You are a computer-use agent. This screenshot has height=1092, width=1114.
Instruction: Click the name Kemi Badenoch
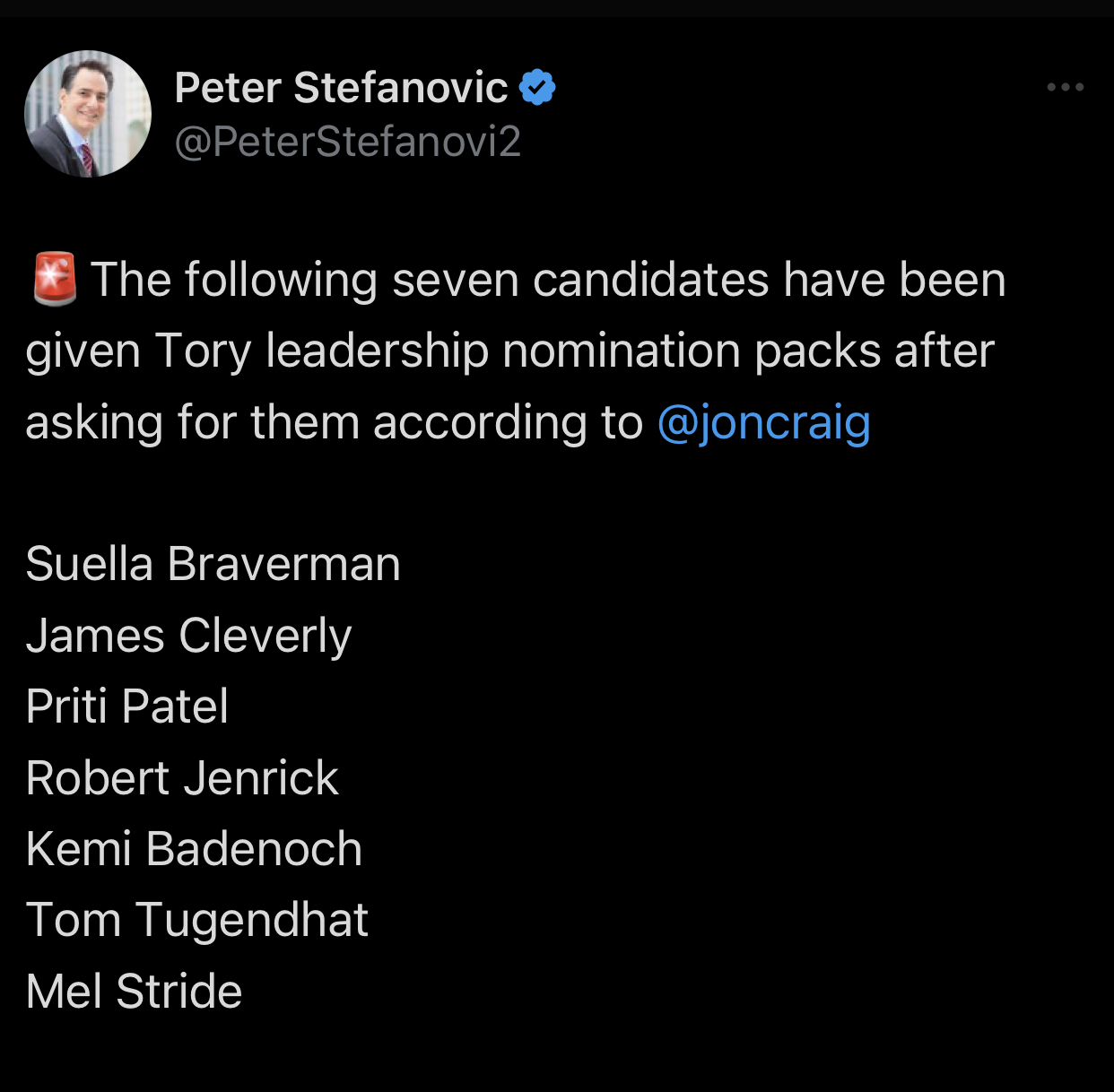[194, 849]
